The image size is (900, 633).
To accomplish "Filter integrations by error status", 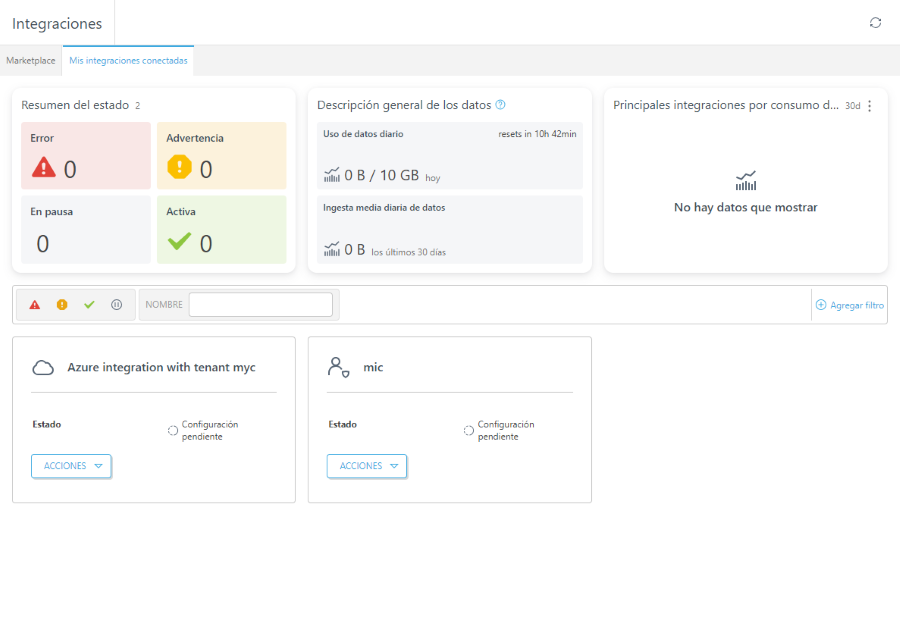I will coord(35,305).
